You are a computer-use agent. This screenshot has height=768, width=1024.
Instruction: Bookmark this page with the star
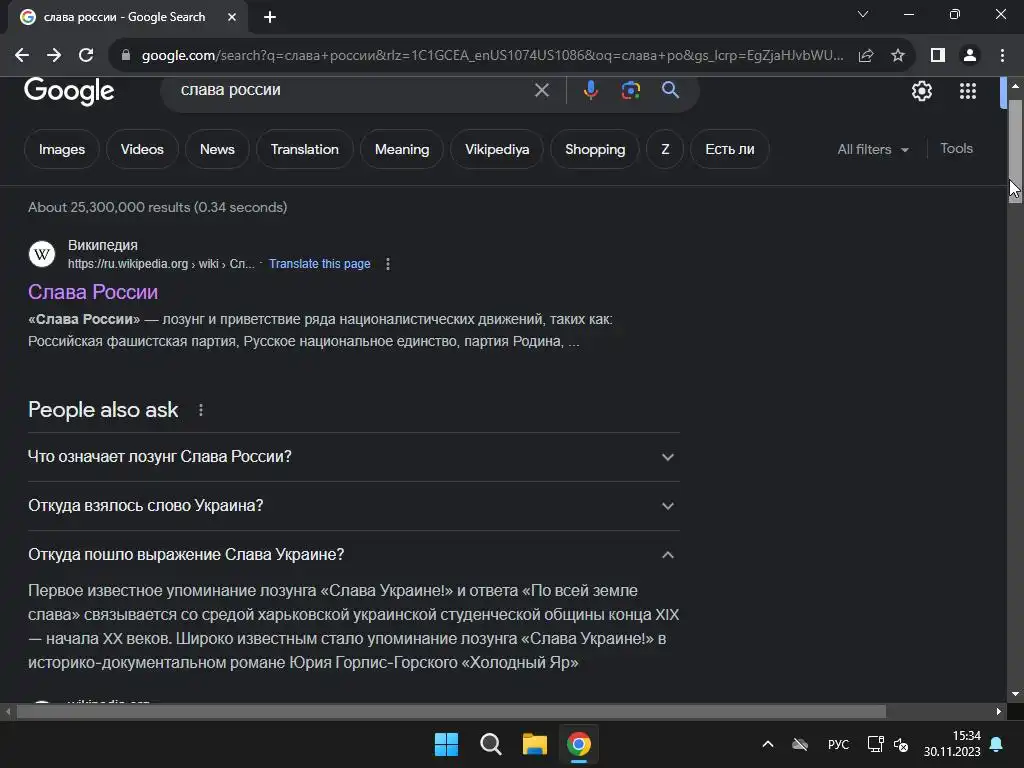pos(898,56)
